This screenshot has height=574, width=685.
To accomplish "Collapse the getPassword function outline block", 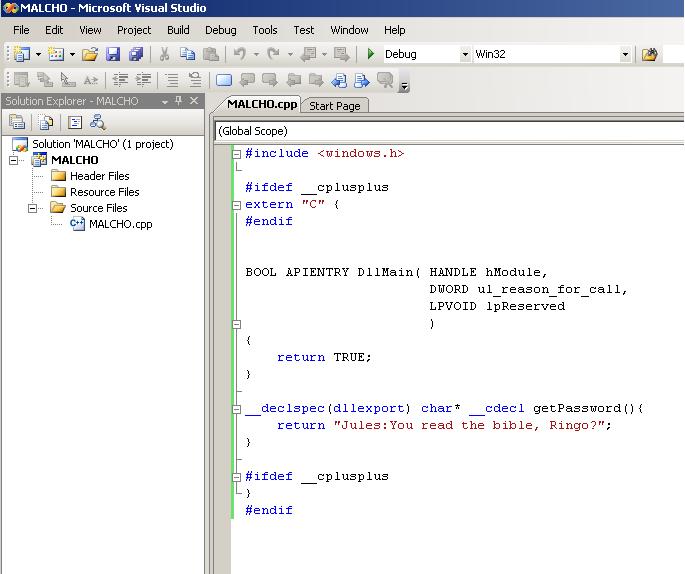I will click(x=237, y=408).
